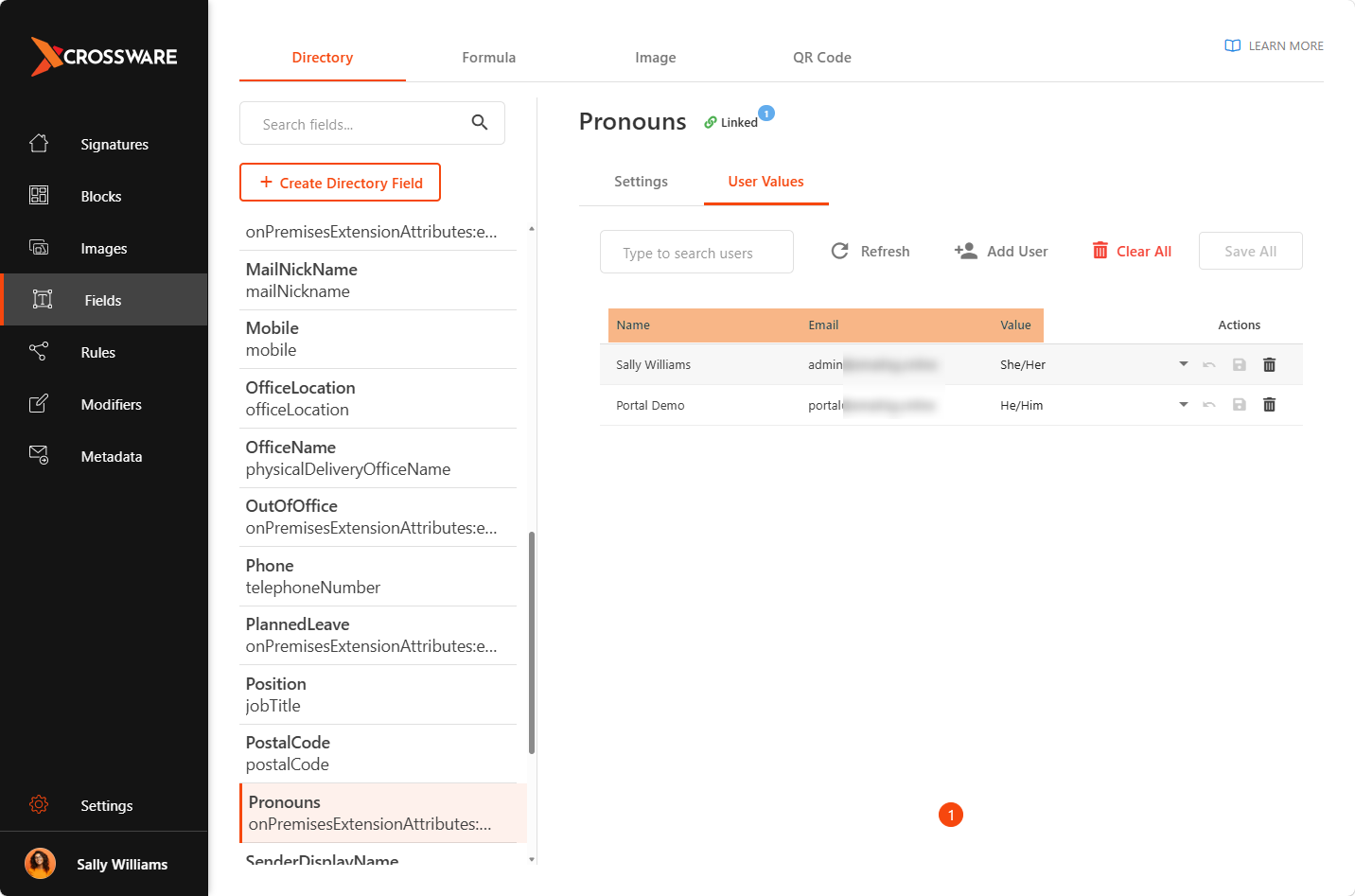Focus the Type to search users box
This screenshot has width=1355, height=896.
696,252
